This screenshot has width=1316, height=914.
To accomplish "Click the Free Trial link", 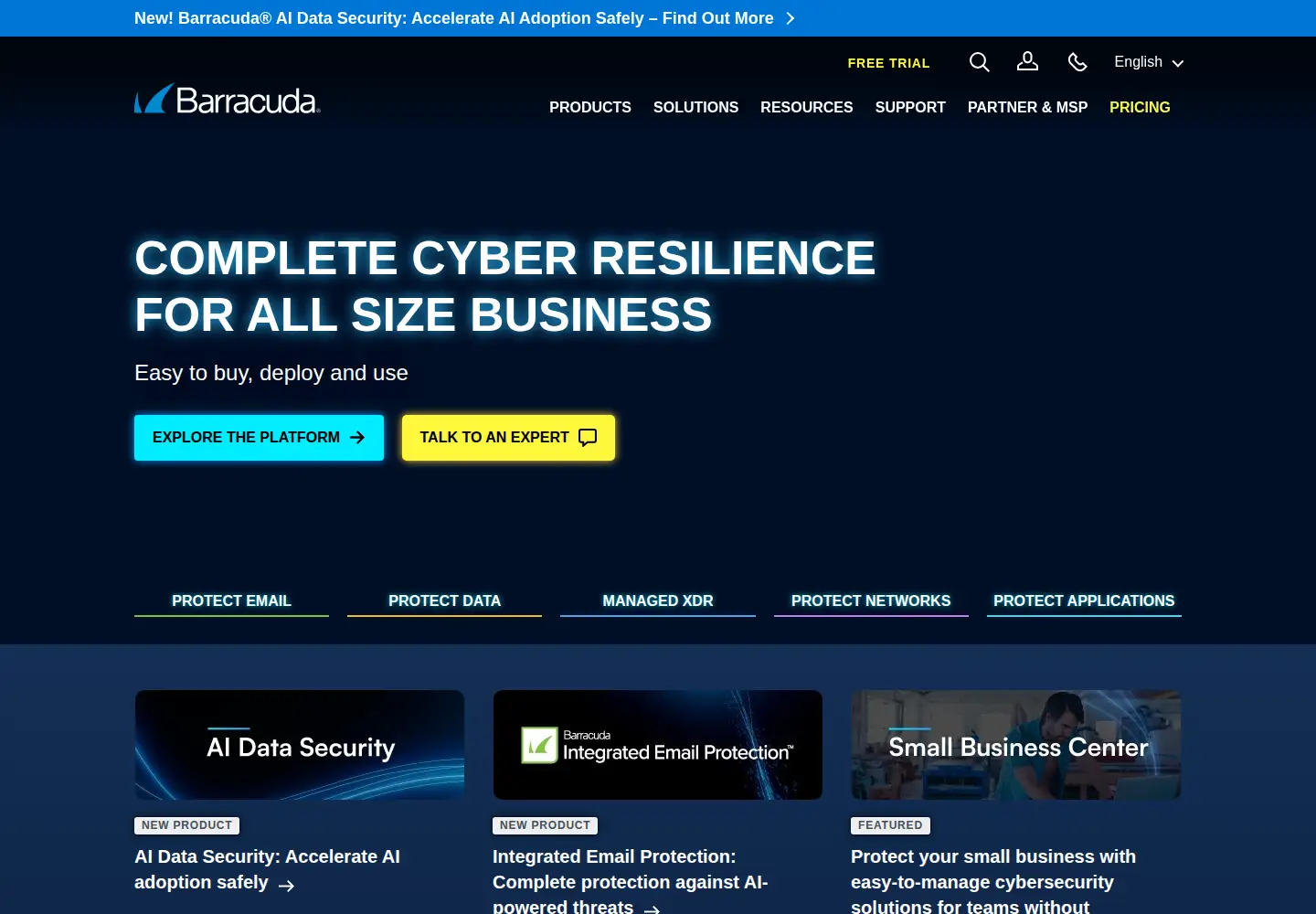I will [x=888, y=63].
